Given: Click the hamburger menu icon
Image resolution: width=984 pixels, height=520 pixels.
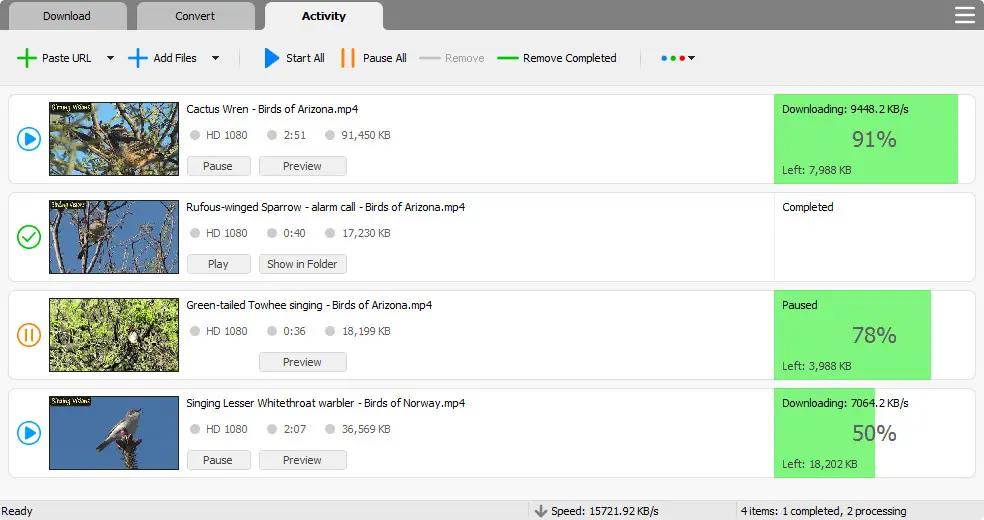Looking at the screenshot, I should (964, 15).
